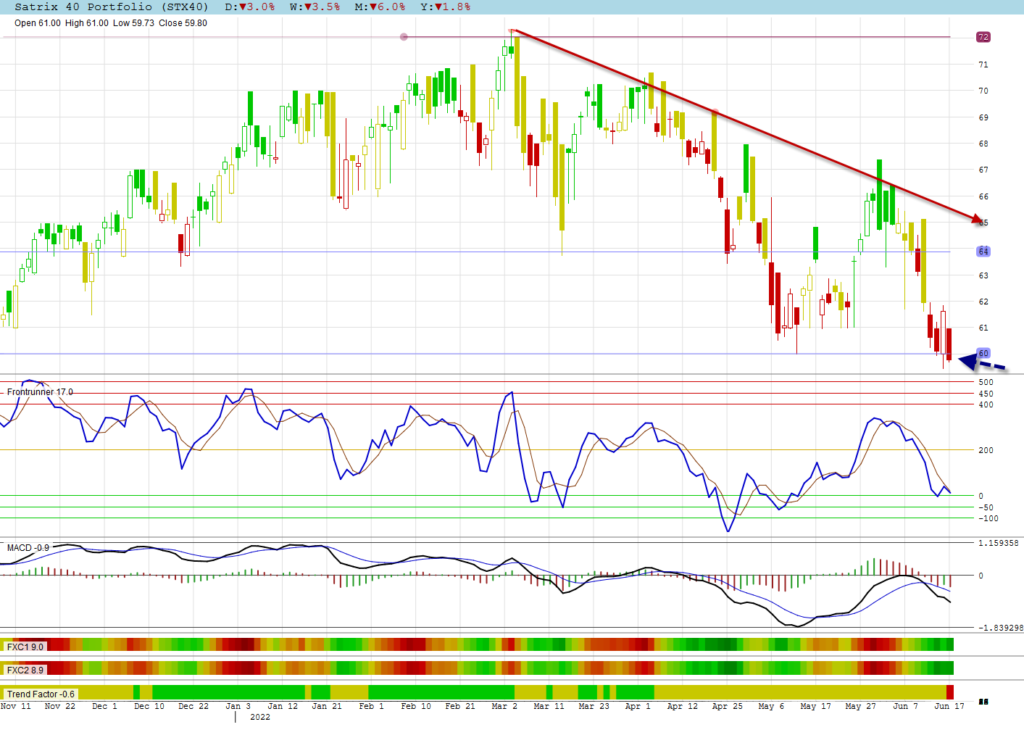Click the 62 price axis label
Image resolution: width=1024 pixels, height=735 pixels.
click(983, 302)
